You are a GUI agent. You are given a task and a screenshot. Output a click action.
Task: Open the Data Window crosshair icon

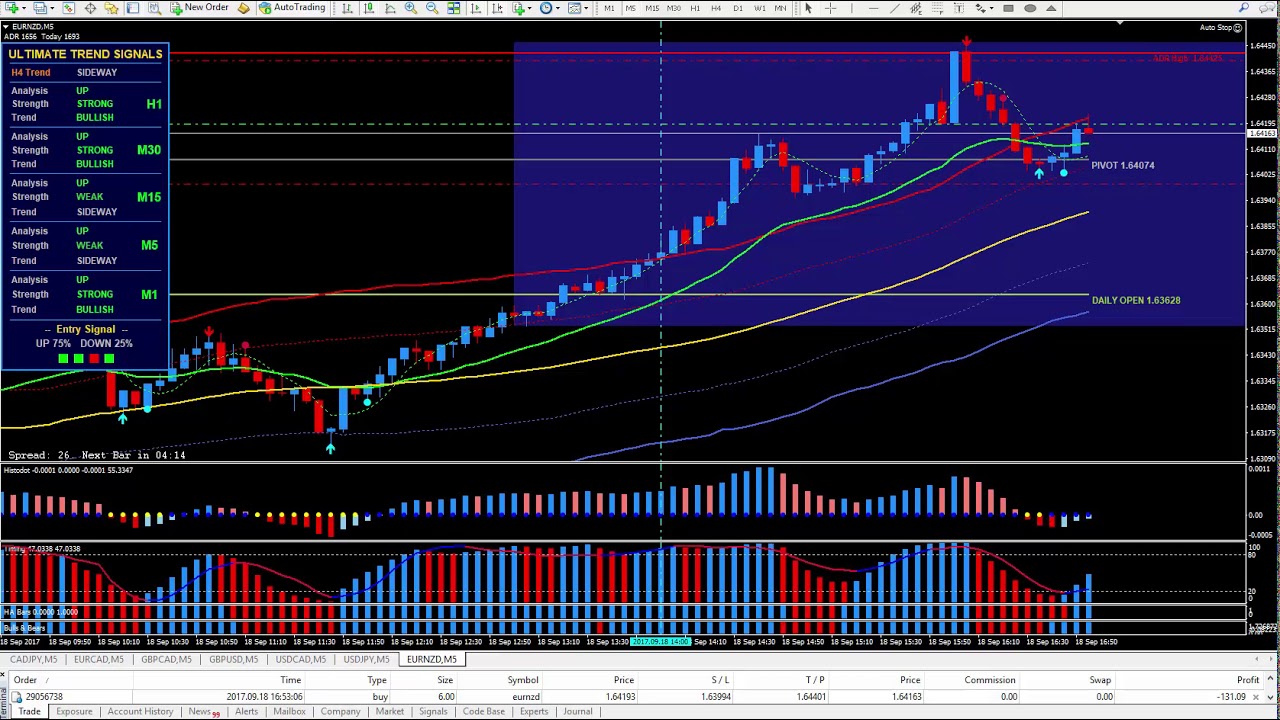(90, 8)
